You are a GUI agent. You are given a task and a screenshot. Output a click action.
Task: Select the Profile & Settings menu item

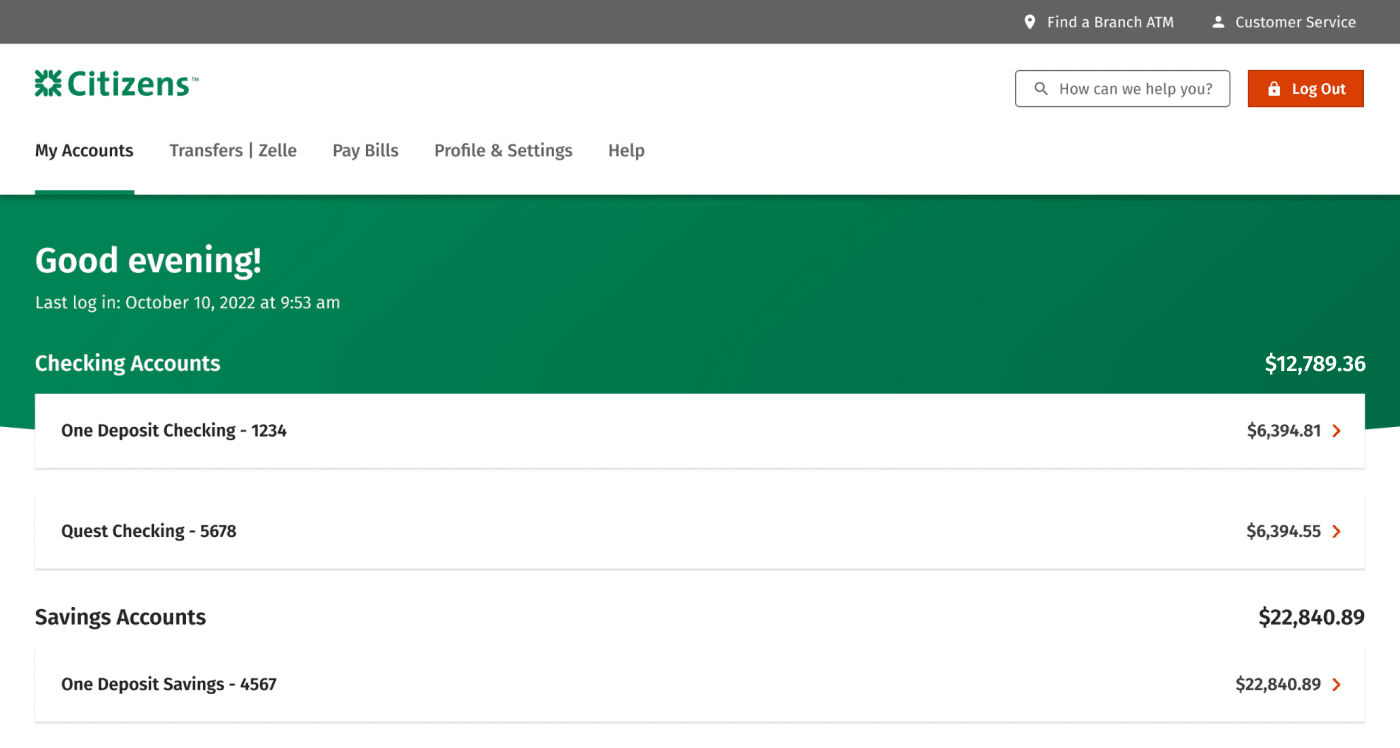[503, 150]
